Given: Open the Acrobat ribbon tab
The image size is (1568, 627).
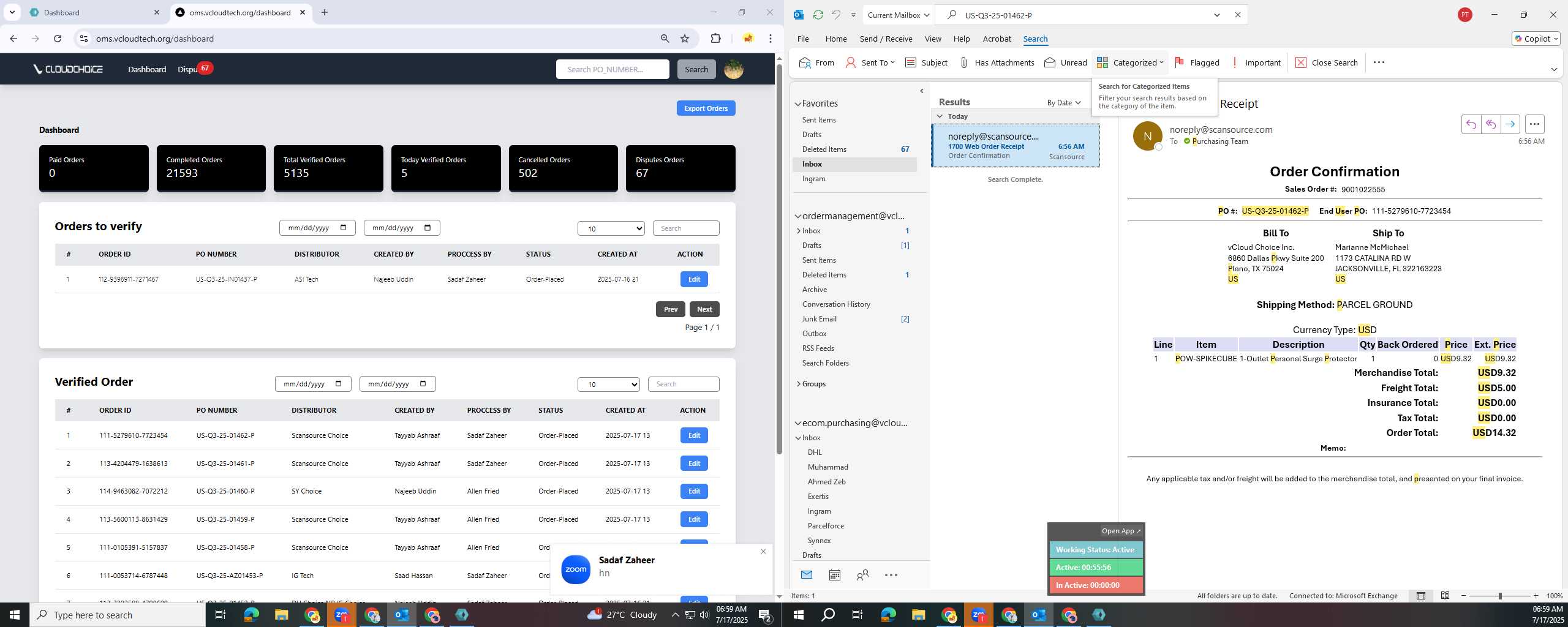Looking at the screenshot, I should (x=997, y=39).
